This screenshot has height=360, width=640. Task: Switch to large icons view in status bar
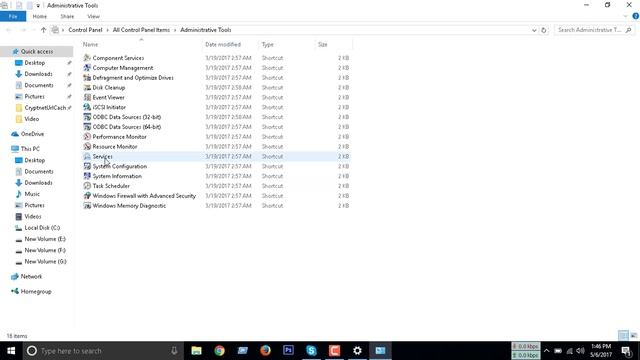[x=634, y=336]
